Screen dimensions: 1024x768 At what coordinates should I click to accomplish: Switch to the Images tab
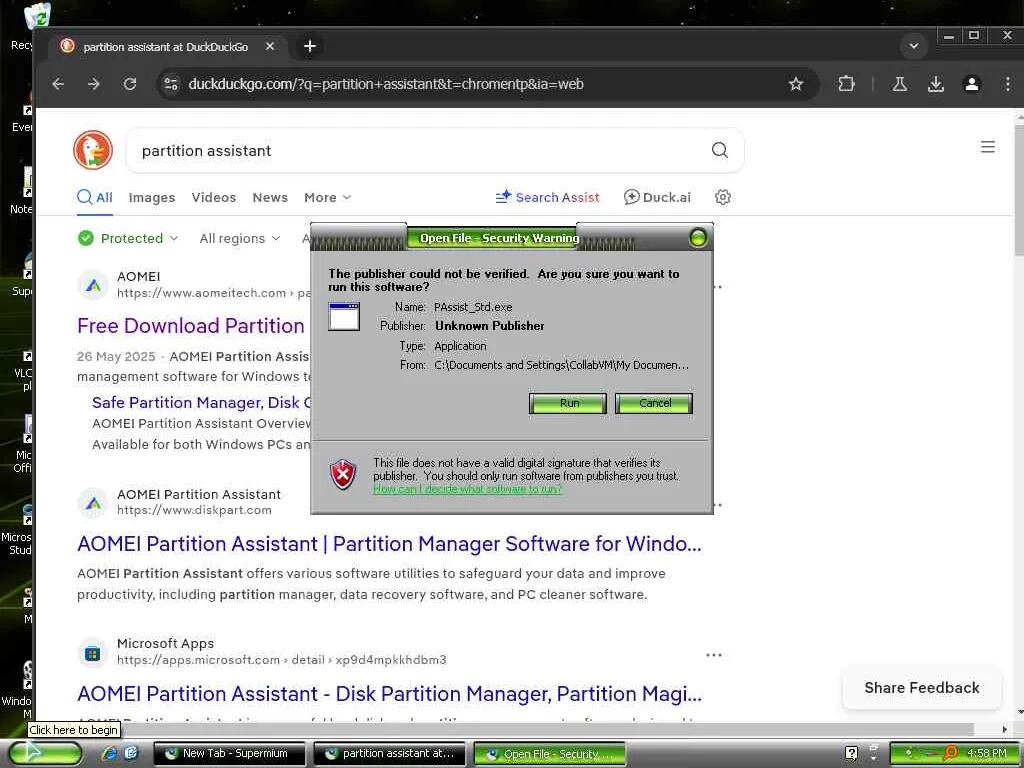click(152, 197)
